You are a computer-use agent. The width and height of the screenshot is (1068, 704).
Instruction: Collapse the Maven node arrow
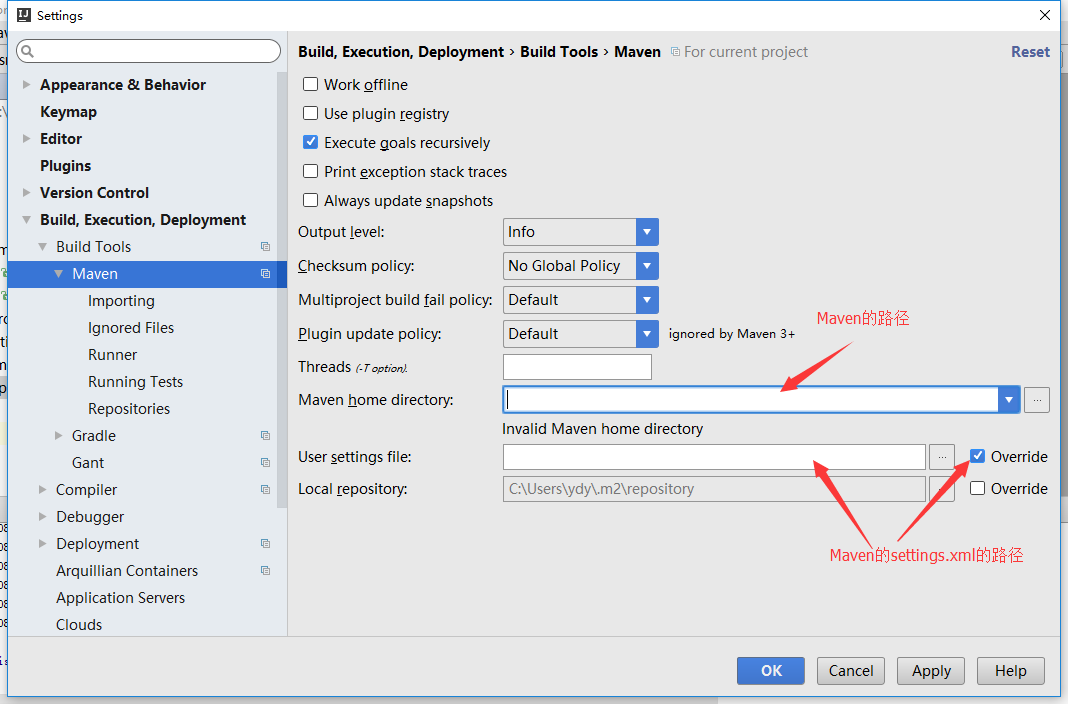coord(59,274)
